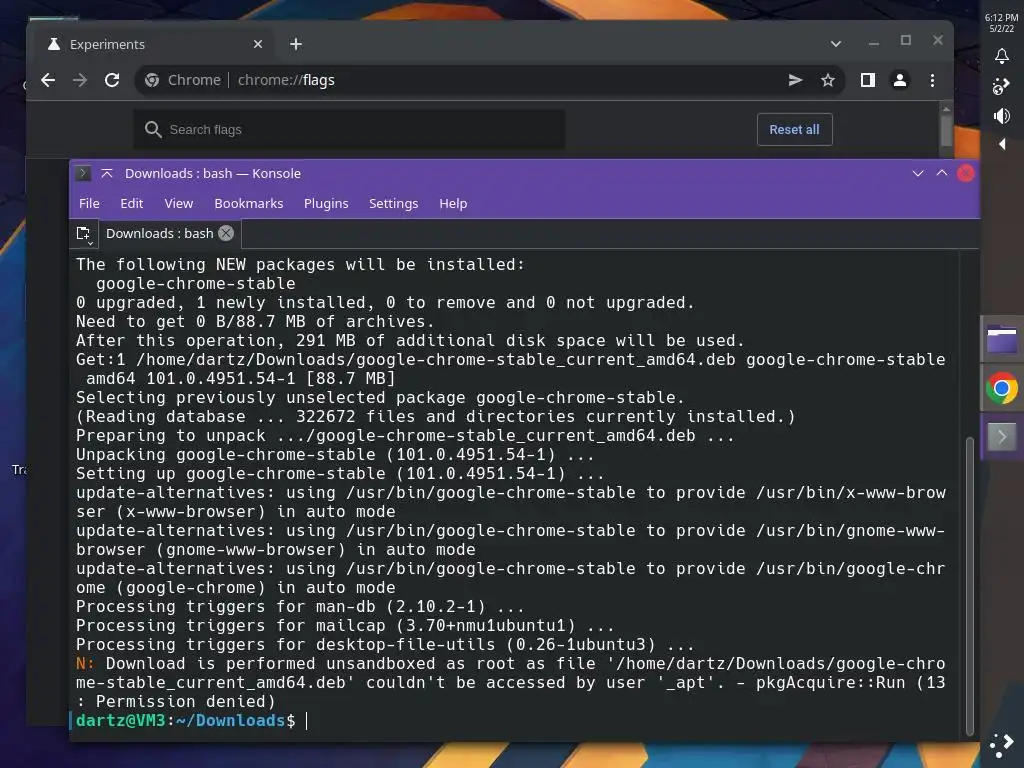Viewport: 1024px width, 768px height.
Task: Open Chrome side panel
Action: (x=867, y=80)
